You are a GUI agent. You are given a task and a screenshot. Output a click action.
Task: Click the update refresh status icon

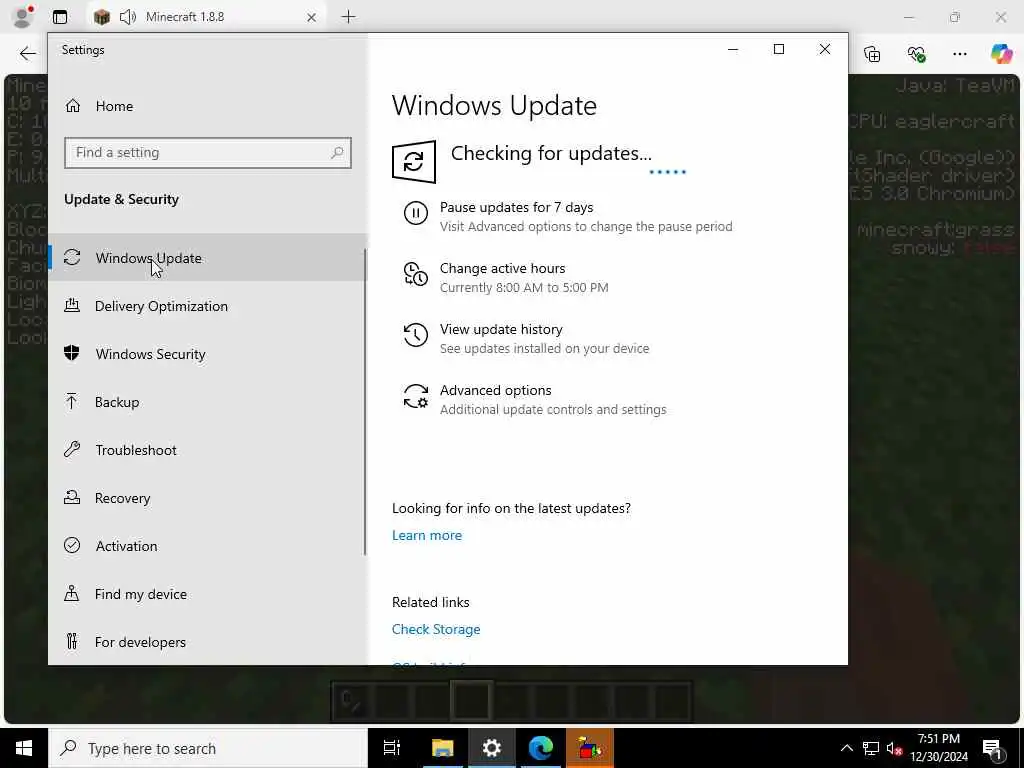413,161
